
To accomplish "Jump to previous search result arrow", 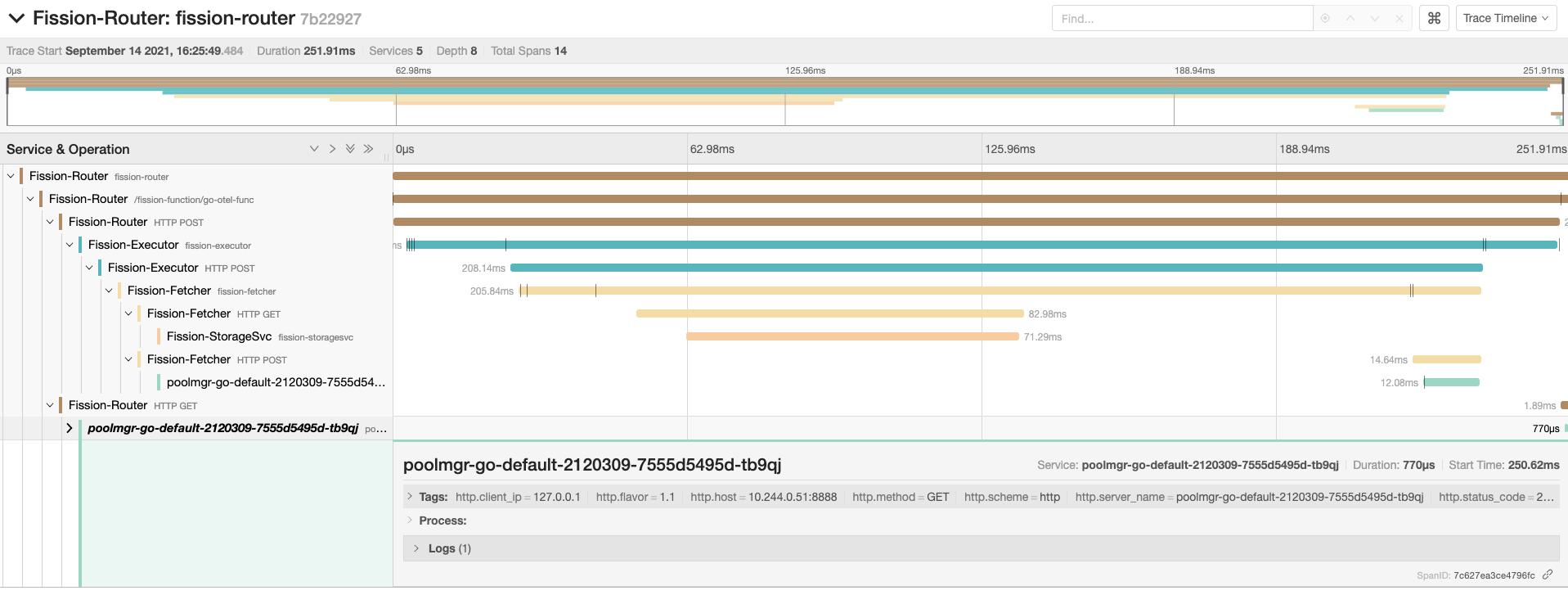I will point(1350,18).
